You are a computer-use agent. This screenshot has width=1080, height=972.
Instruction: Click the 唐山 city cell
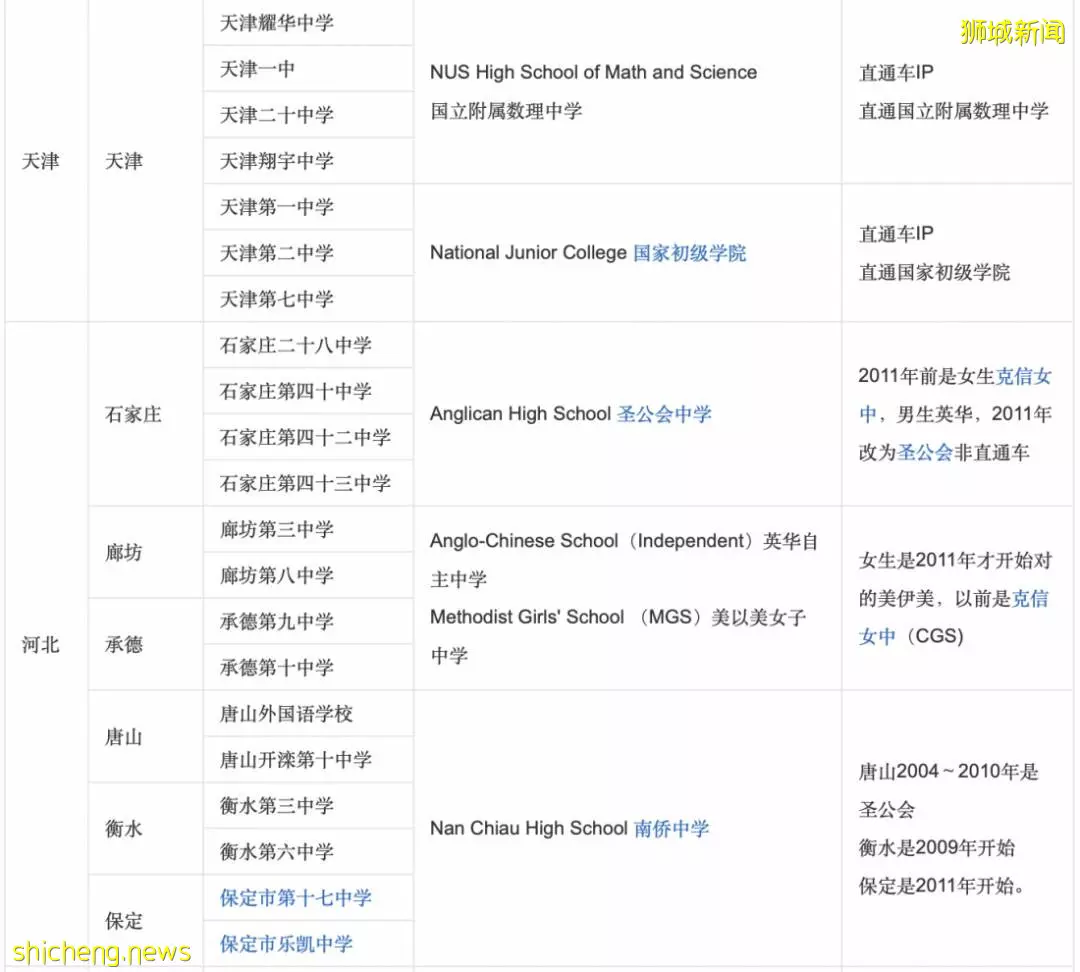[146, 736]
